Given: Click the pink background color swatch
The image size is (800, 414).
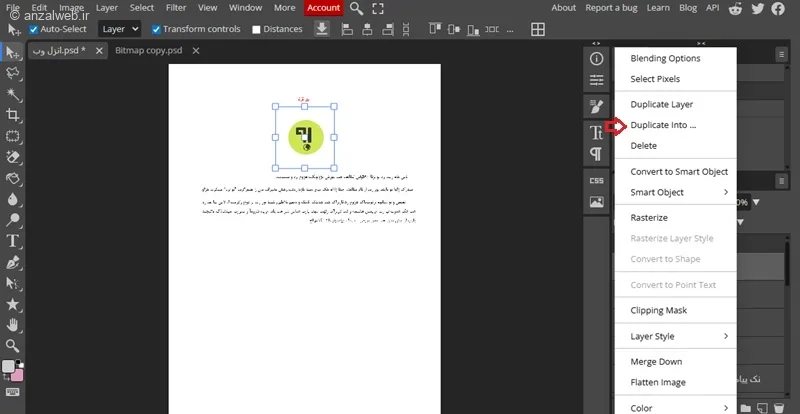Looking at the screenshot, I should [17, 376].
